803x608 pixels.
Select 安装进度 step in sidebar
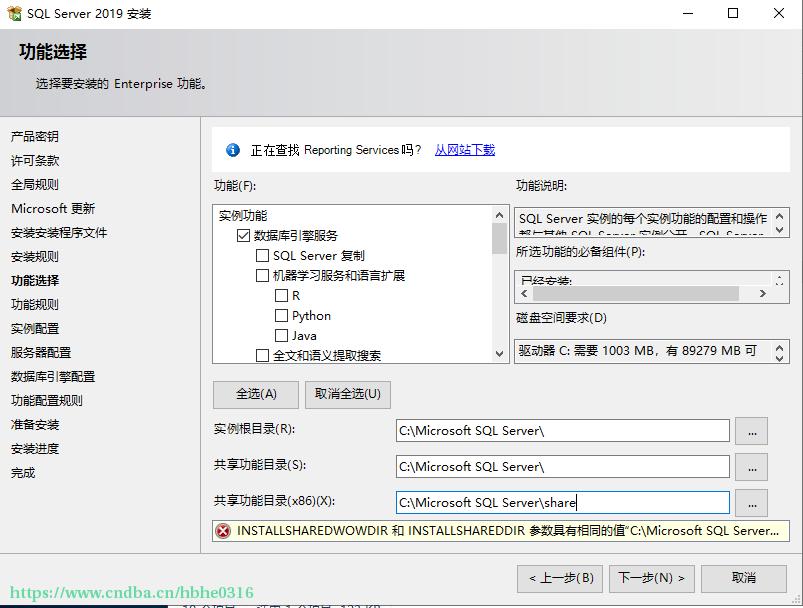point(35,449)
